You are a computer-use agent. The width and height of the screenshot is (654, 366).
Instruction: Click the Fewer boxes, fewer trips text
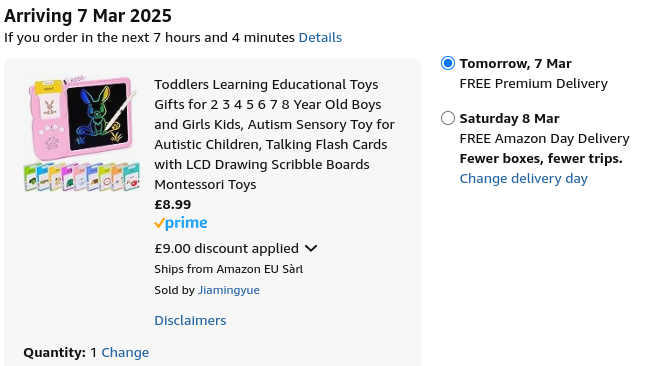point(541,159)
